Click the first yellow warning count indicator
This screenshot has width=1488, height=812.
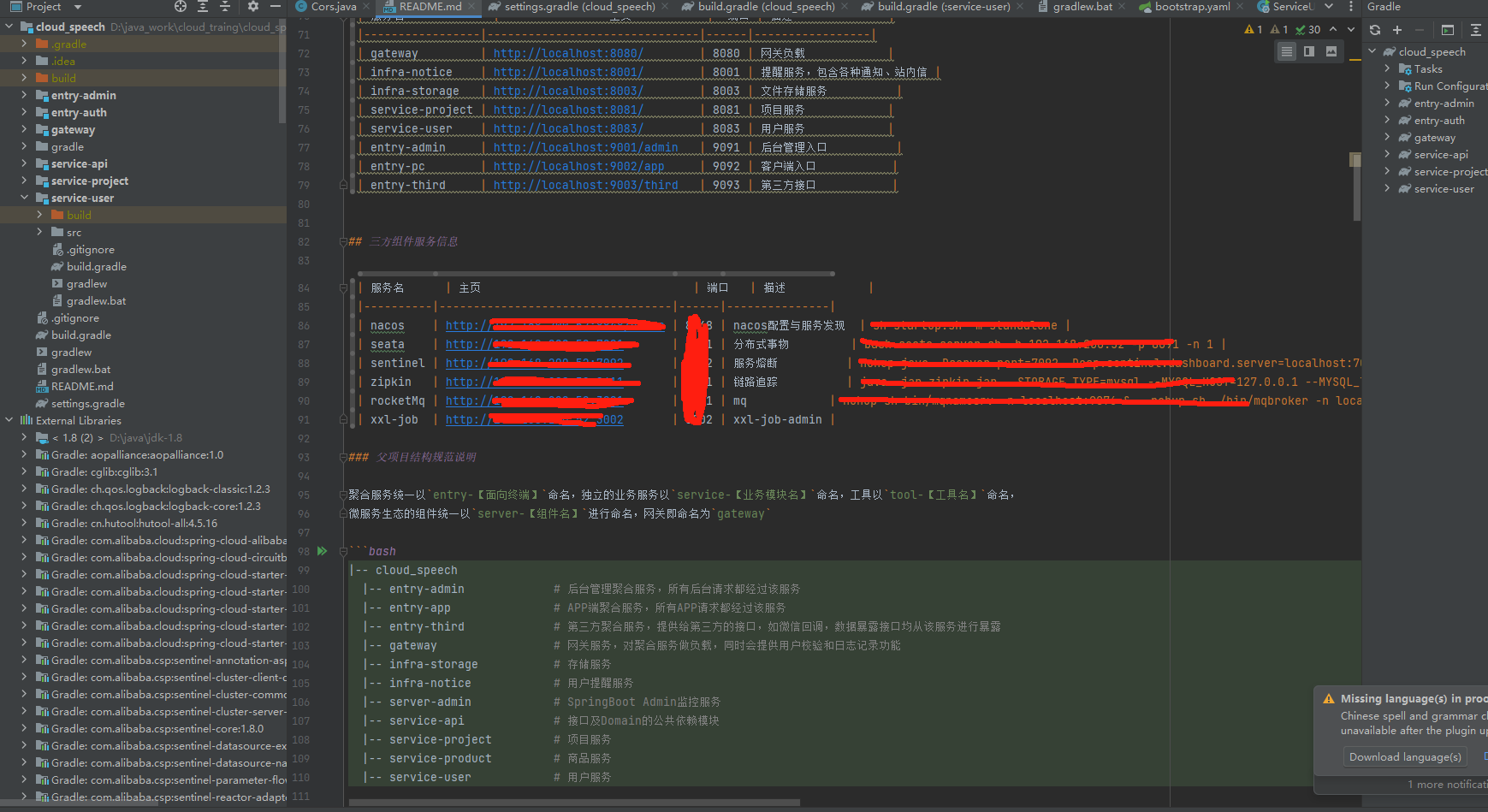click(1254, 29)
